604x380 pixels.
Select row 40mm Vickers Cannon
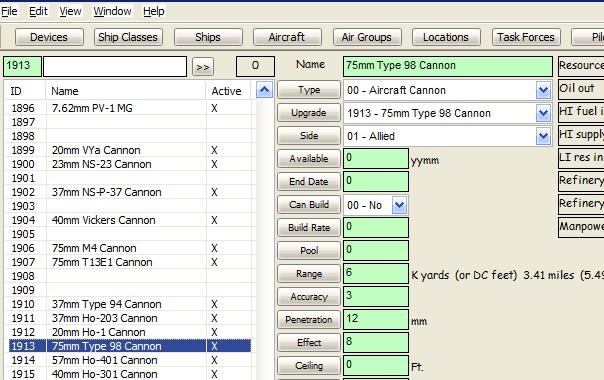tap(130, 220)
